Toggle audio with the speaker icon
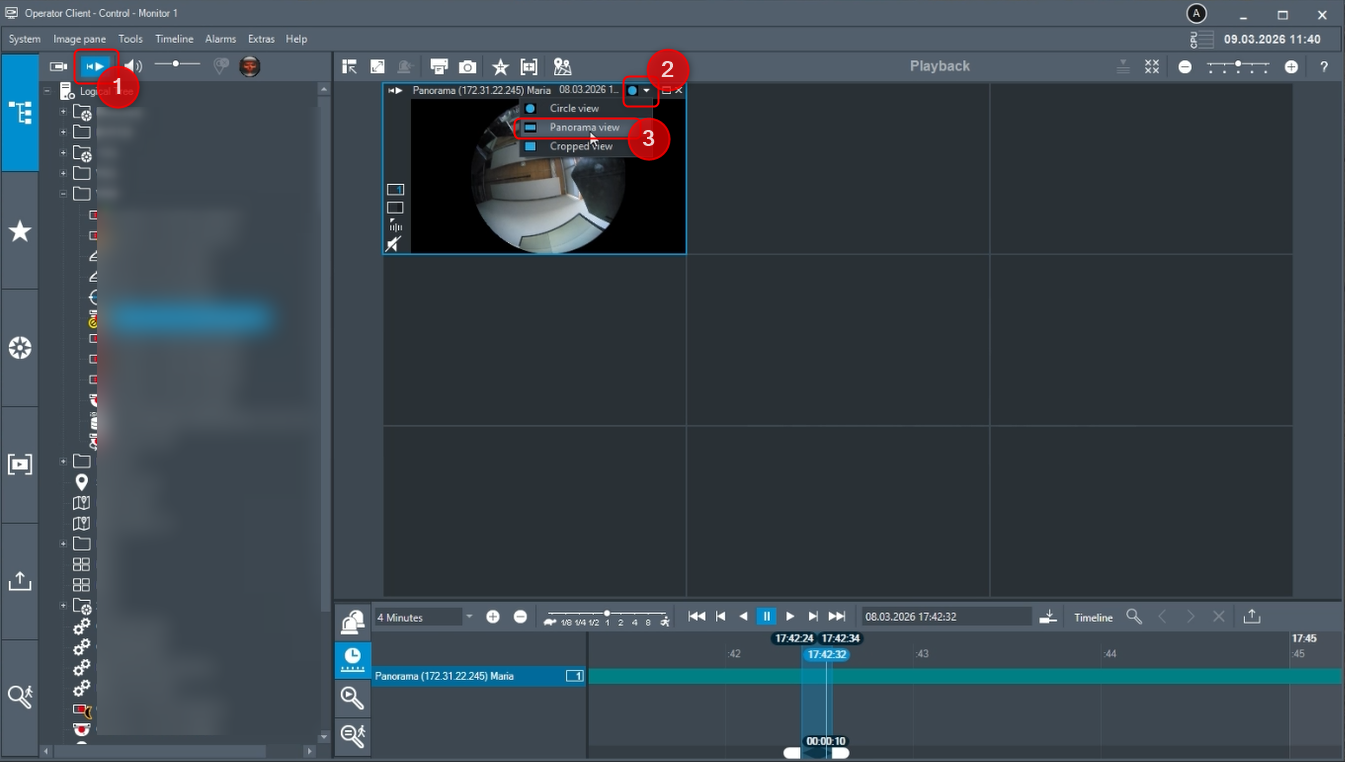 click(x=133, y=66)
